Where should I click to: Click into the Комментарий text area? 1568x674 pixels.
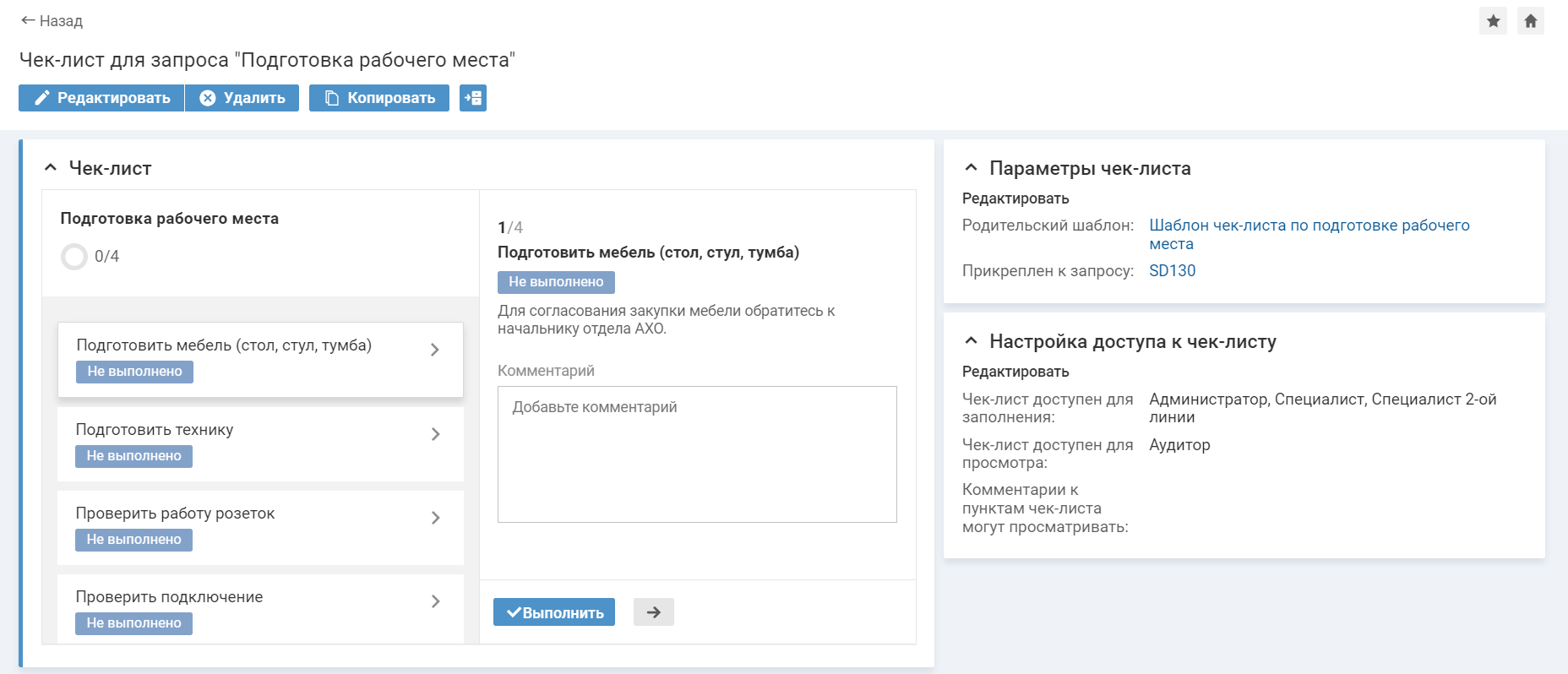pyautogui.click(x=697, y=454)
